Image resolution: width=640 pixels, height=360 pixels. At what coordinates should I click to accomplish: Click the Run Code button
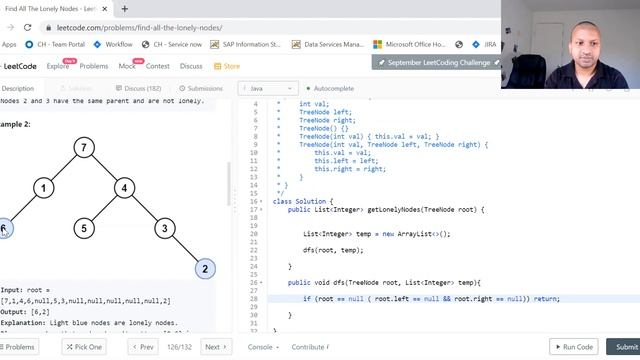(x=574, y=347)
